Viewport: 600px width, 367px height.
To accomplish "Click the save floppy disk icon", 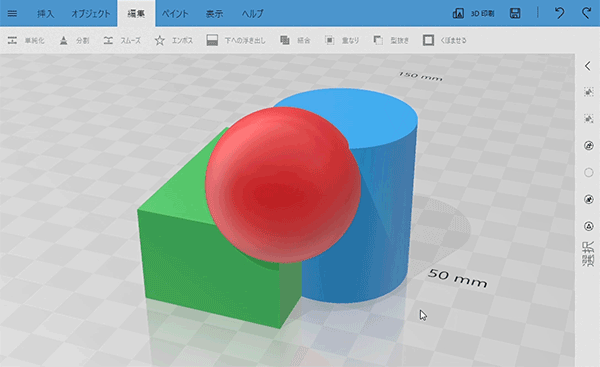I will click(x=515, y=13).
